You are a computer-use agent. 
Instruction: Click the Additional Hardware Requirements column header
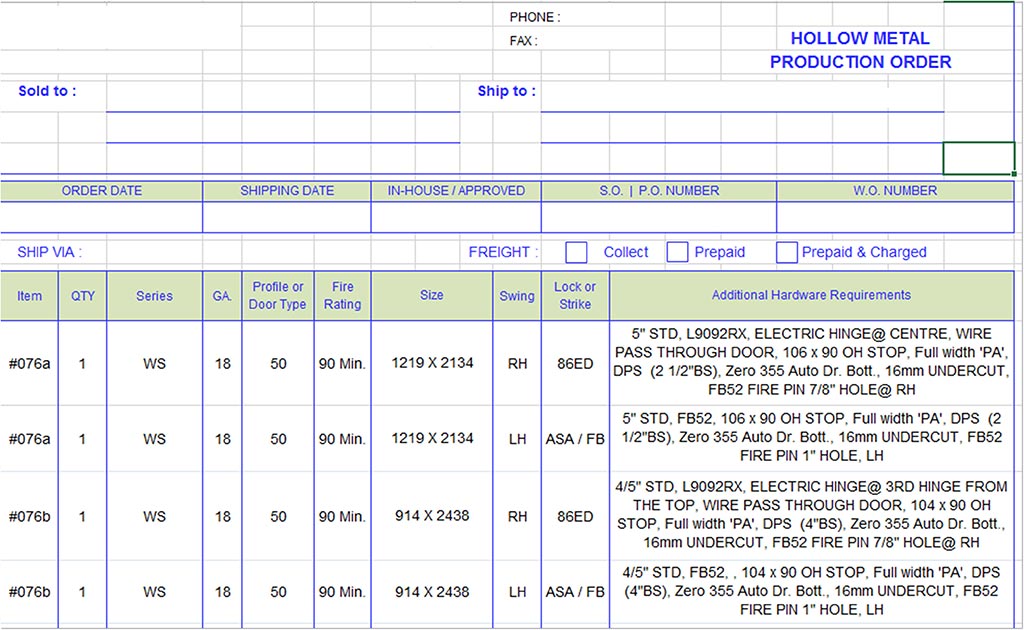pyautogui.click(x=810, y=295)
